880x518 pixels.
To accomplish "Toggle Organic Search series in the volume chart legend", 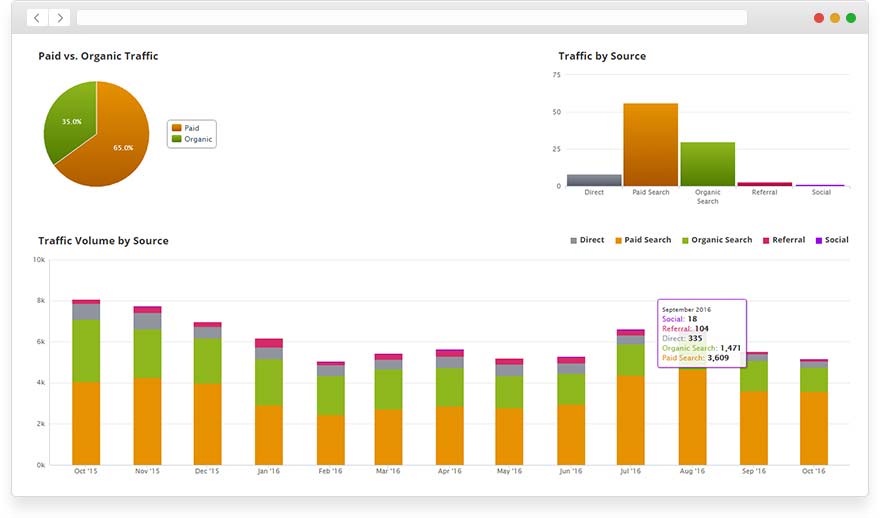I will point(716,240).
